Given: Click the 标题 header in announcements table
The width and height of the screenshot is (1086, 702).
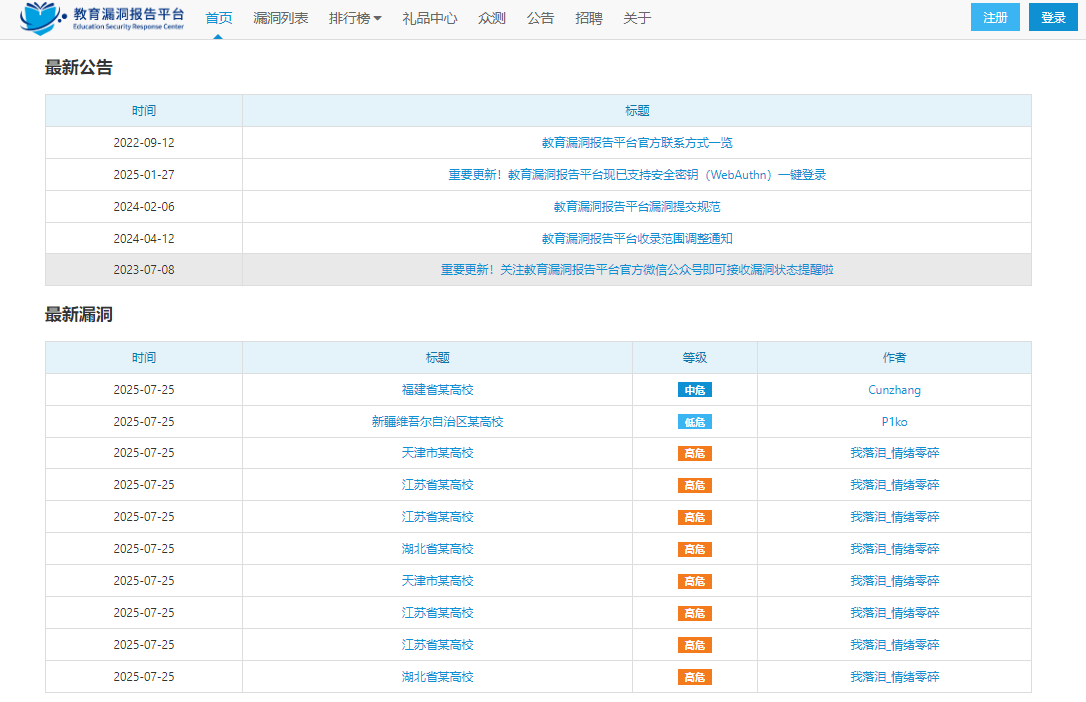Looking at the screenshot, I should pyautogui.click(x=637, y=111).
